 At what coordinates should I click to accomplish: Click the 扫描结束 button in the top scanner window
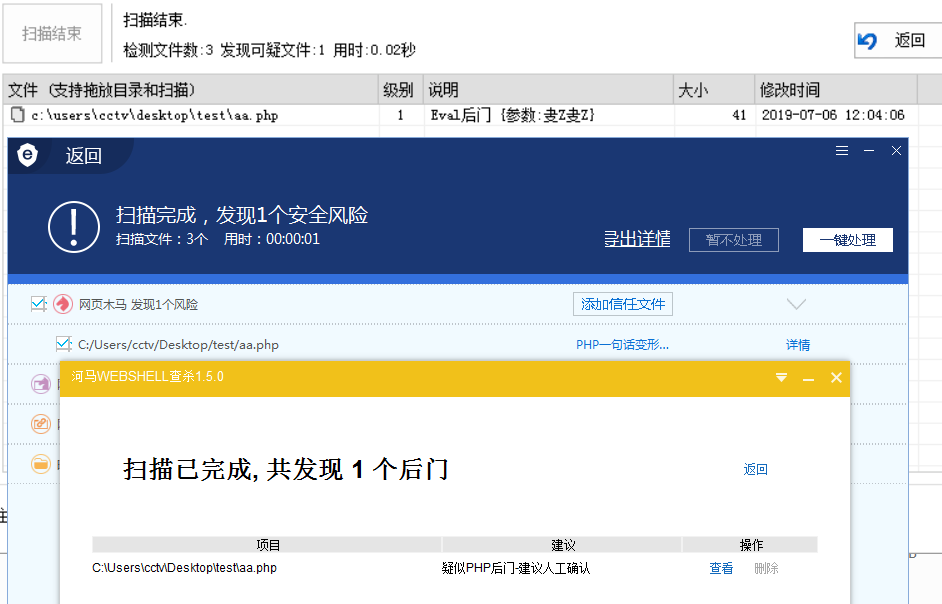click(x=52, y=34)
